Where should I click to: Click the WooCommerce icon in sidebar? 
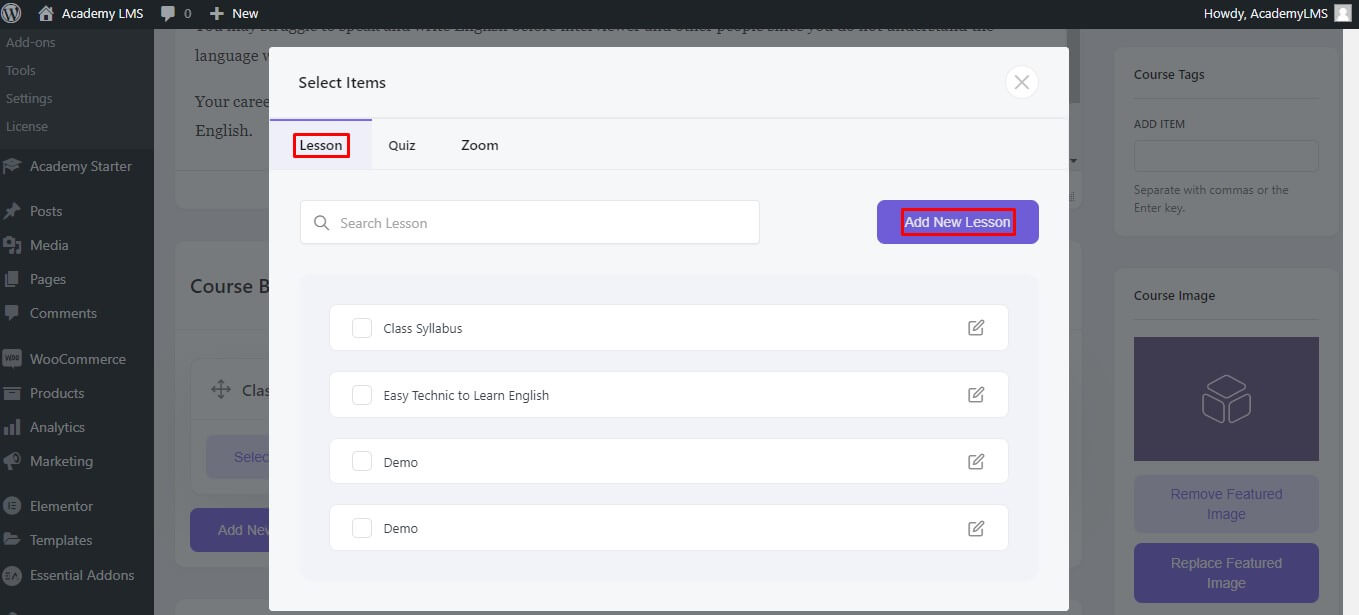click(12, 359)
